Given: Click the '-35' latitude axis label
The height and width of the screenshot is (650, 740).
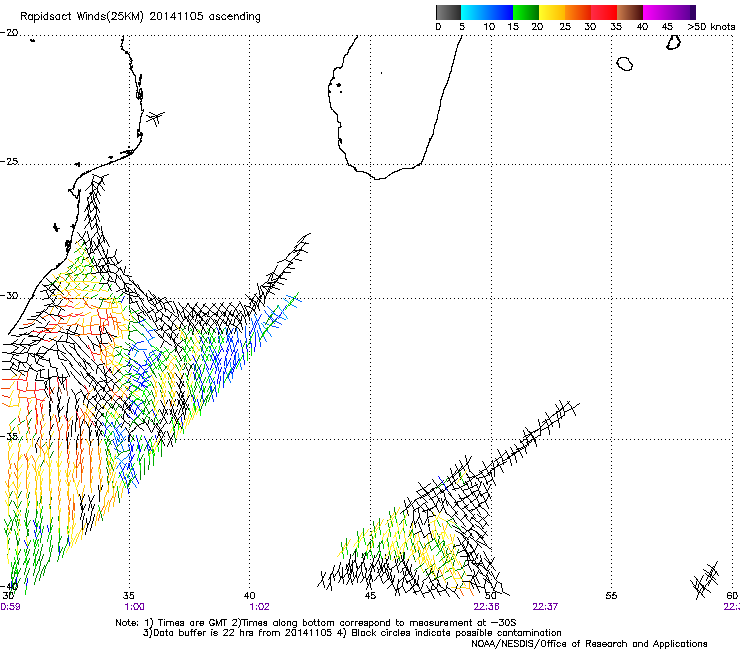Looking at the screenshot, I should coord(9,436).
